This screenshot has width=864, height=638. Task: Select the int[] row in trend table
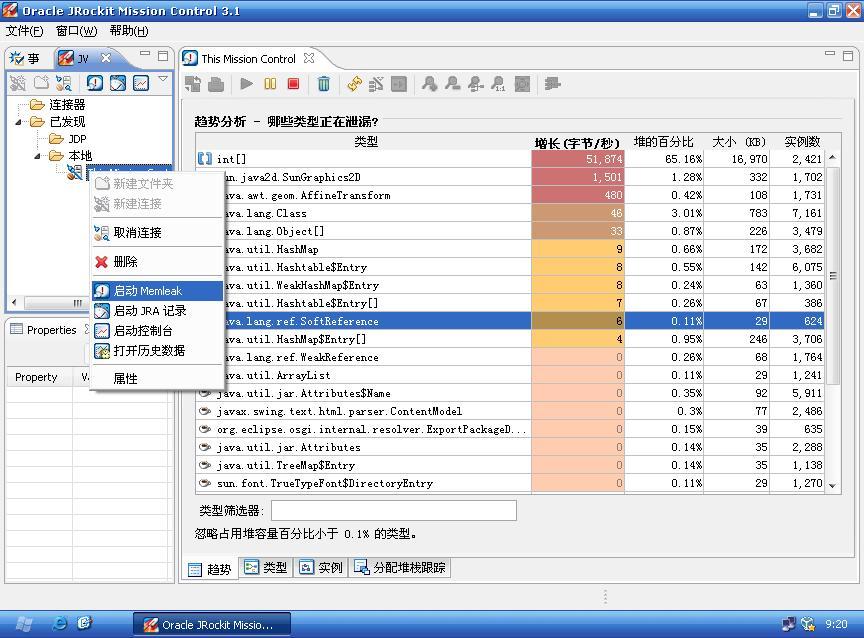click(511, 159)
